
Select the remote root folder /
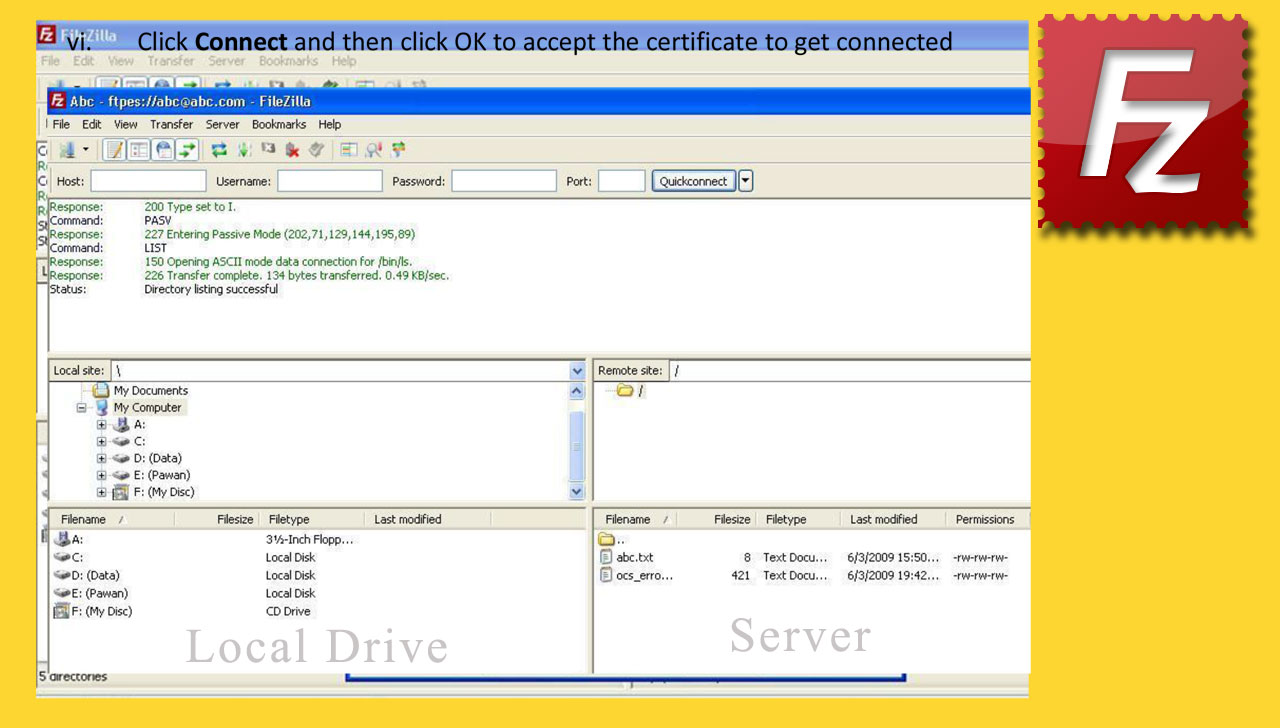(631, 391)
